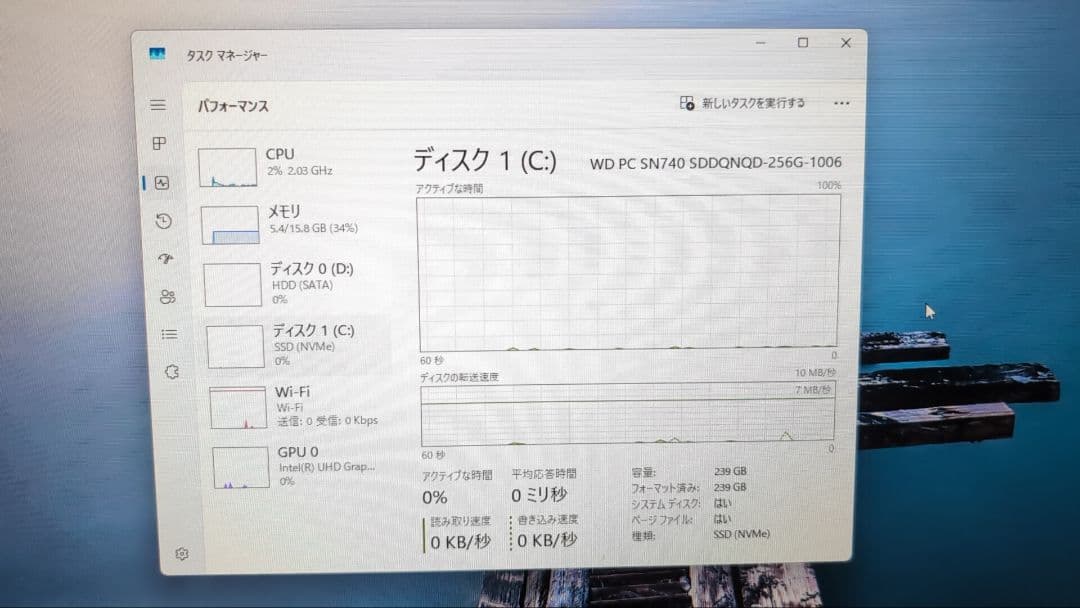Minimize the Task Manager window
This screenshot has height=608, width=1080.
(760, 43)
